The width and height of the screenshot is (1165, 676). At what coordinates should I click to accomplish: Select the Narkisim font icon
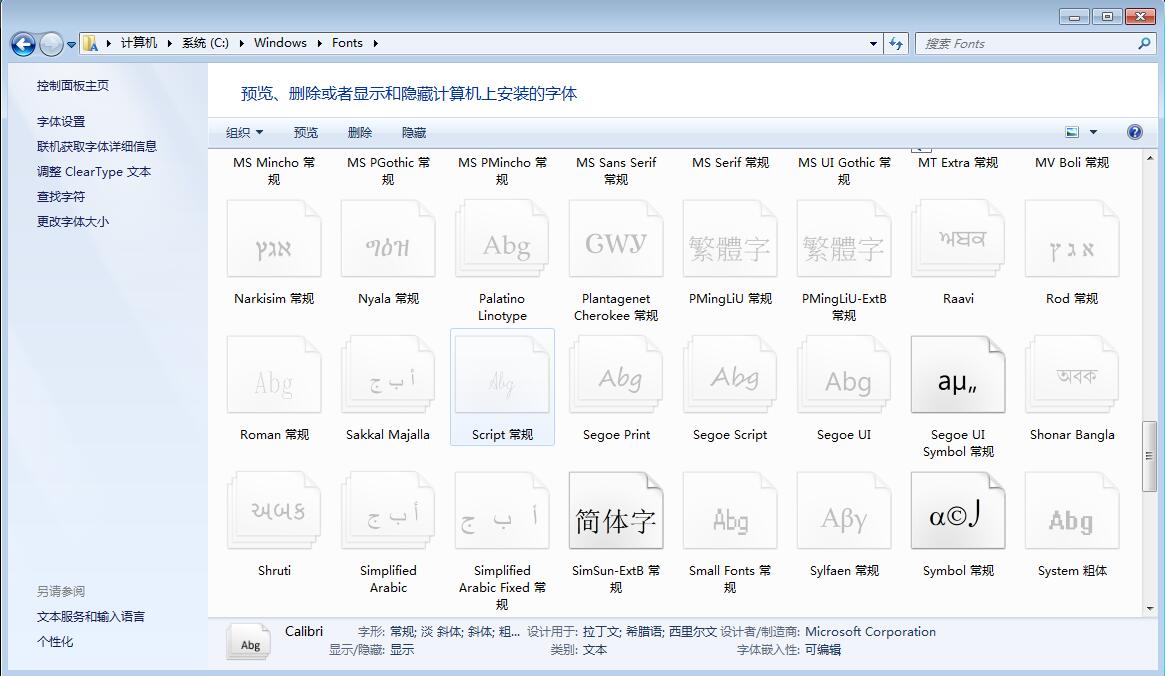pyautogui.click(x=274, y=239)
